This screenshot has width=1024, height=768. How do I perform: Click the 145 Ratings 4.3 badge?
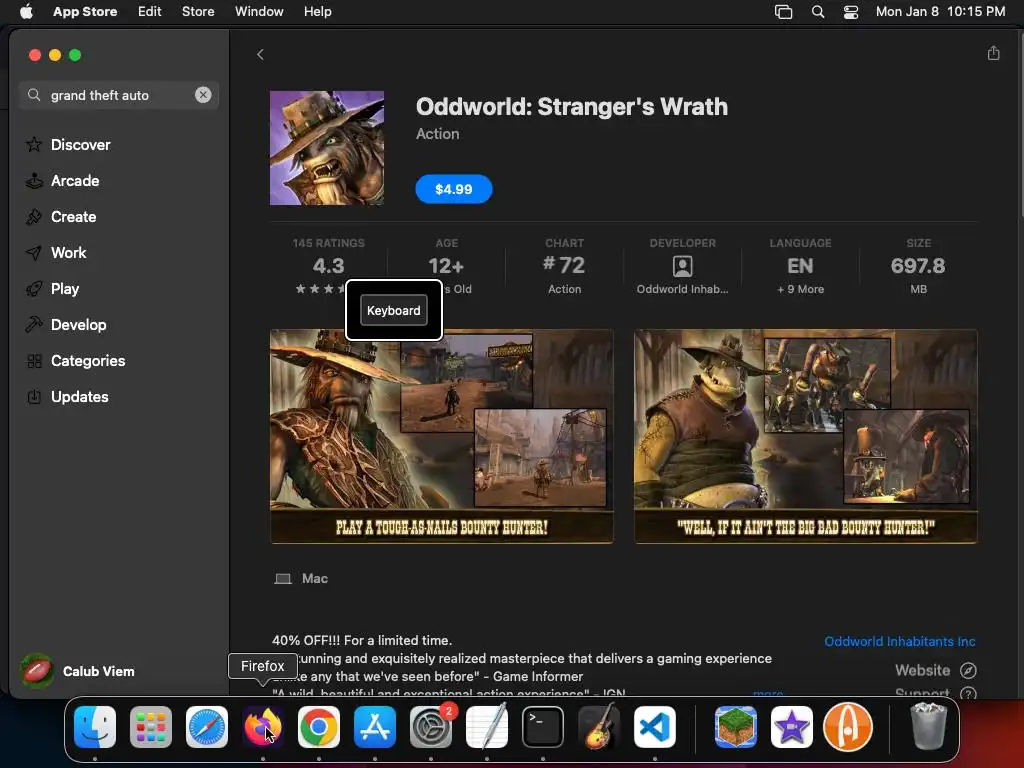click(x=328, y=266)
